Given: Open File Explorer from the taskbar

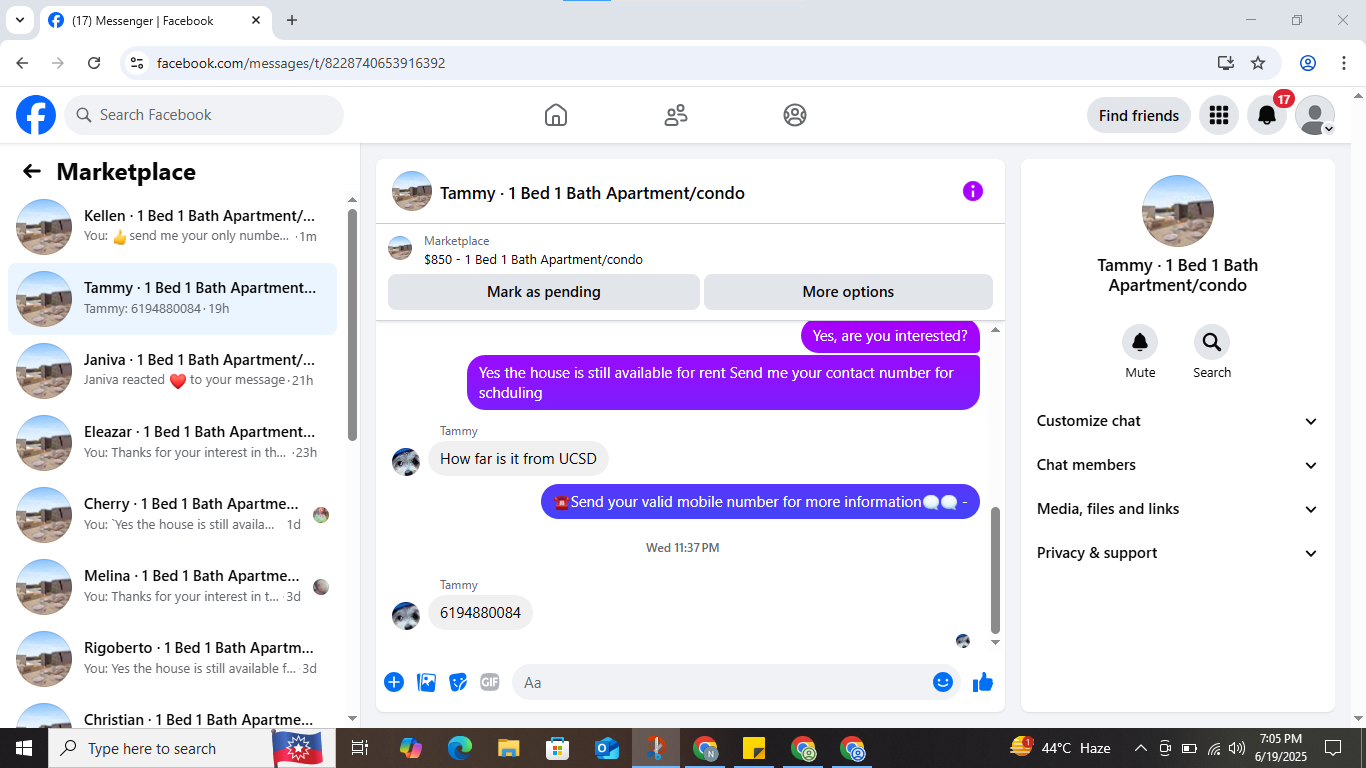Looking at the screenshot, I should pyautogui.click(x=509, y=748).
